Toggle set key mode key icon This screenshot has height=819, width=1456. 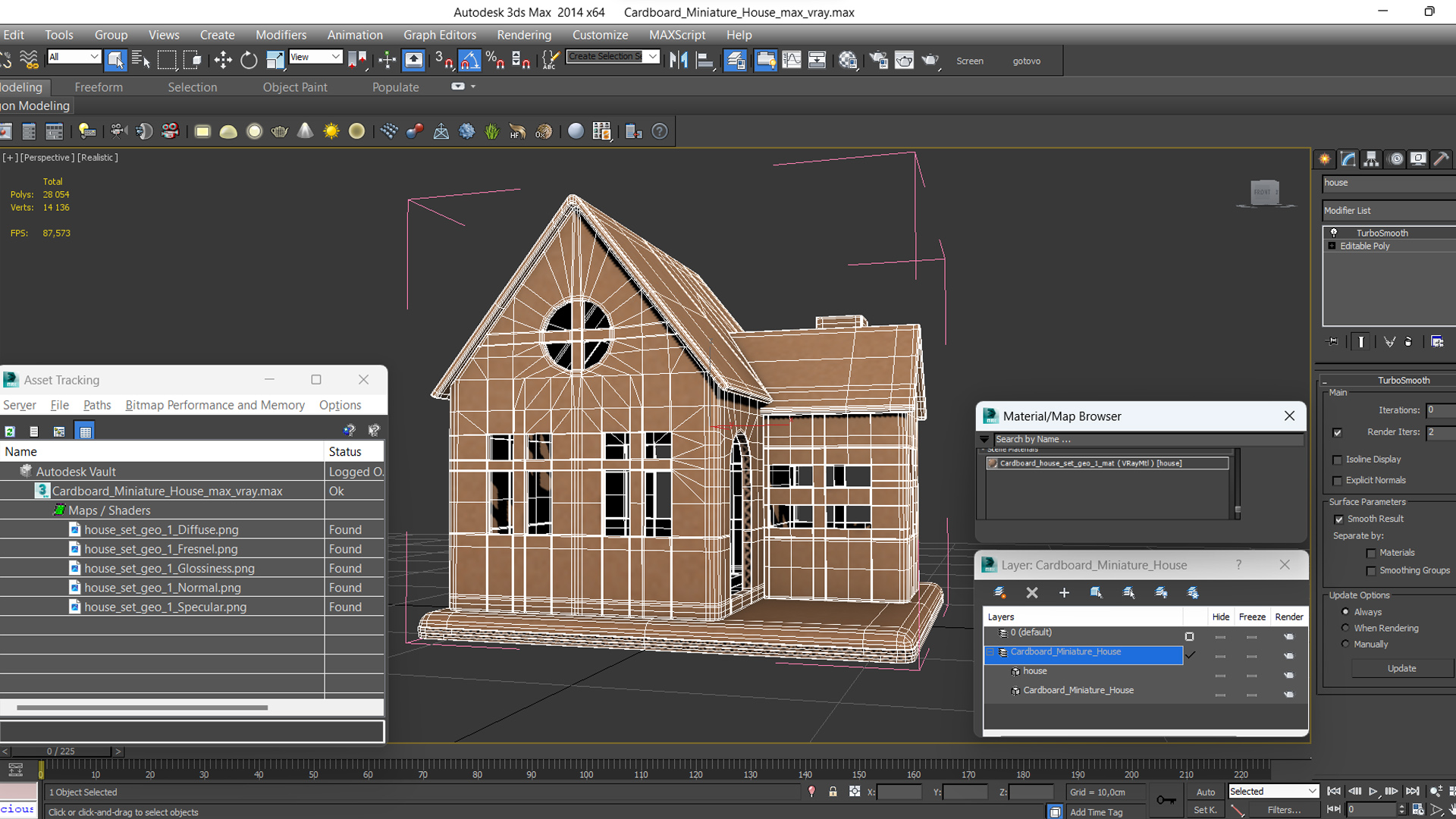1166,800
